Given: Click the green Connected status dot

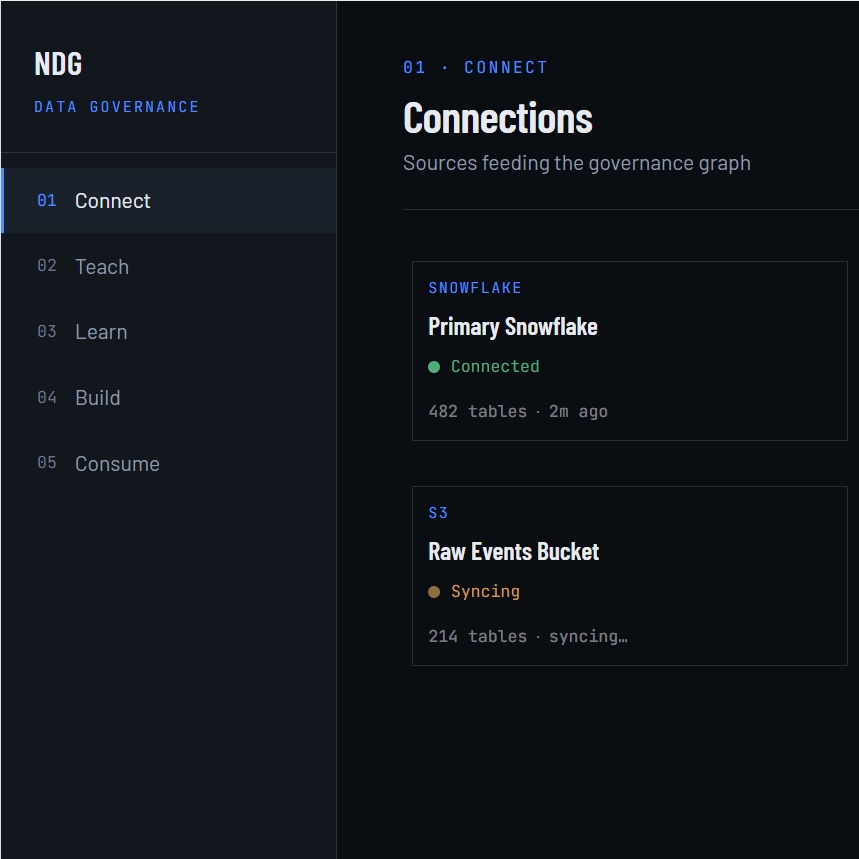Looking at the screenshot, I should [x=434, y=367].
